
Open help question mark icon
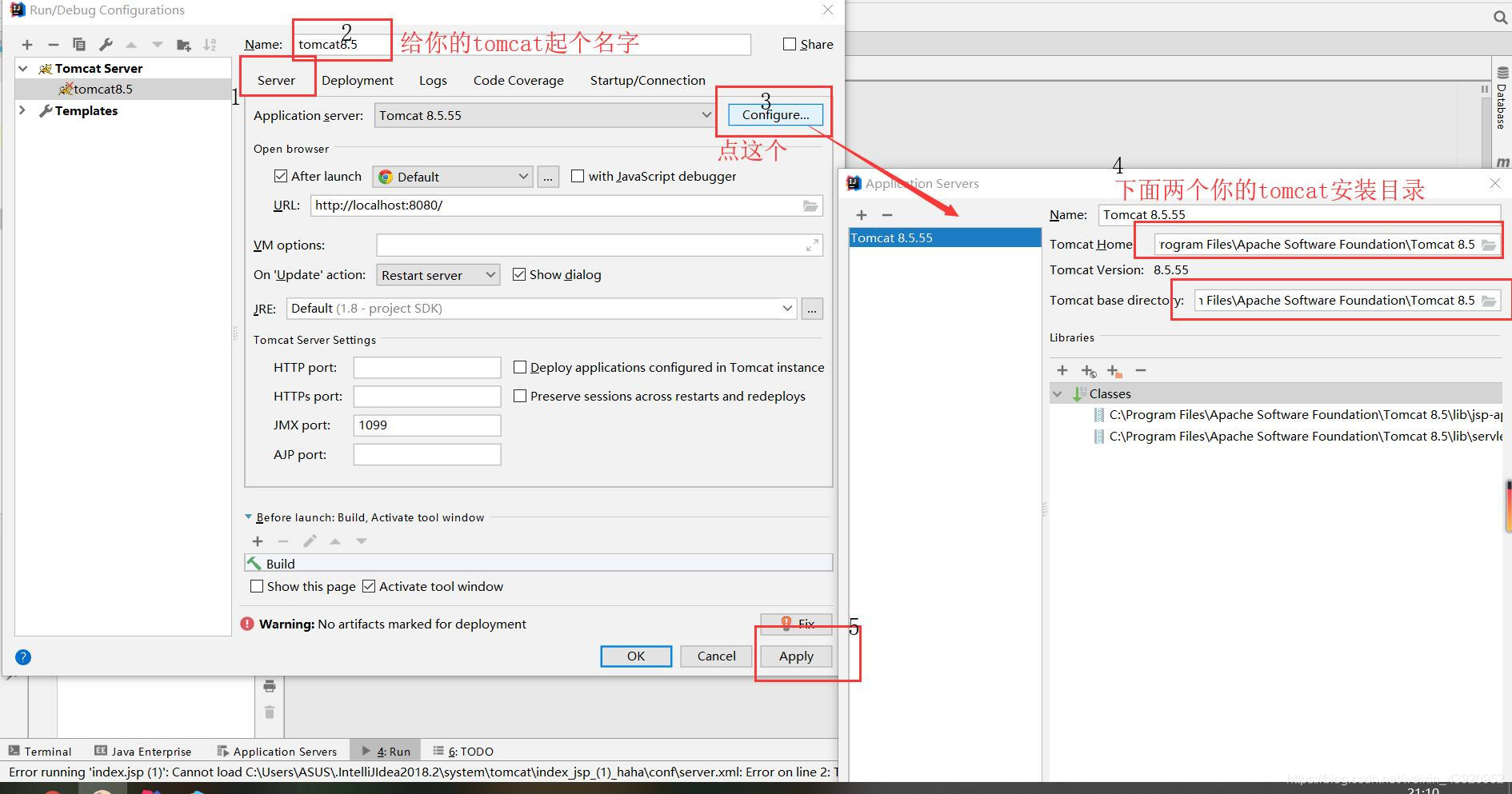click(x=23, y=657)
